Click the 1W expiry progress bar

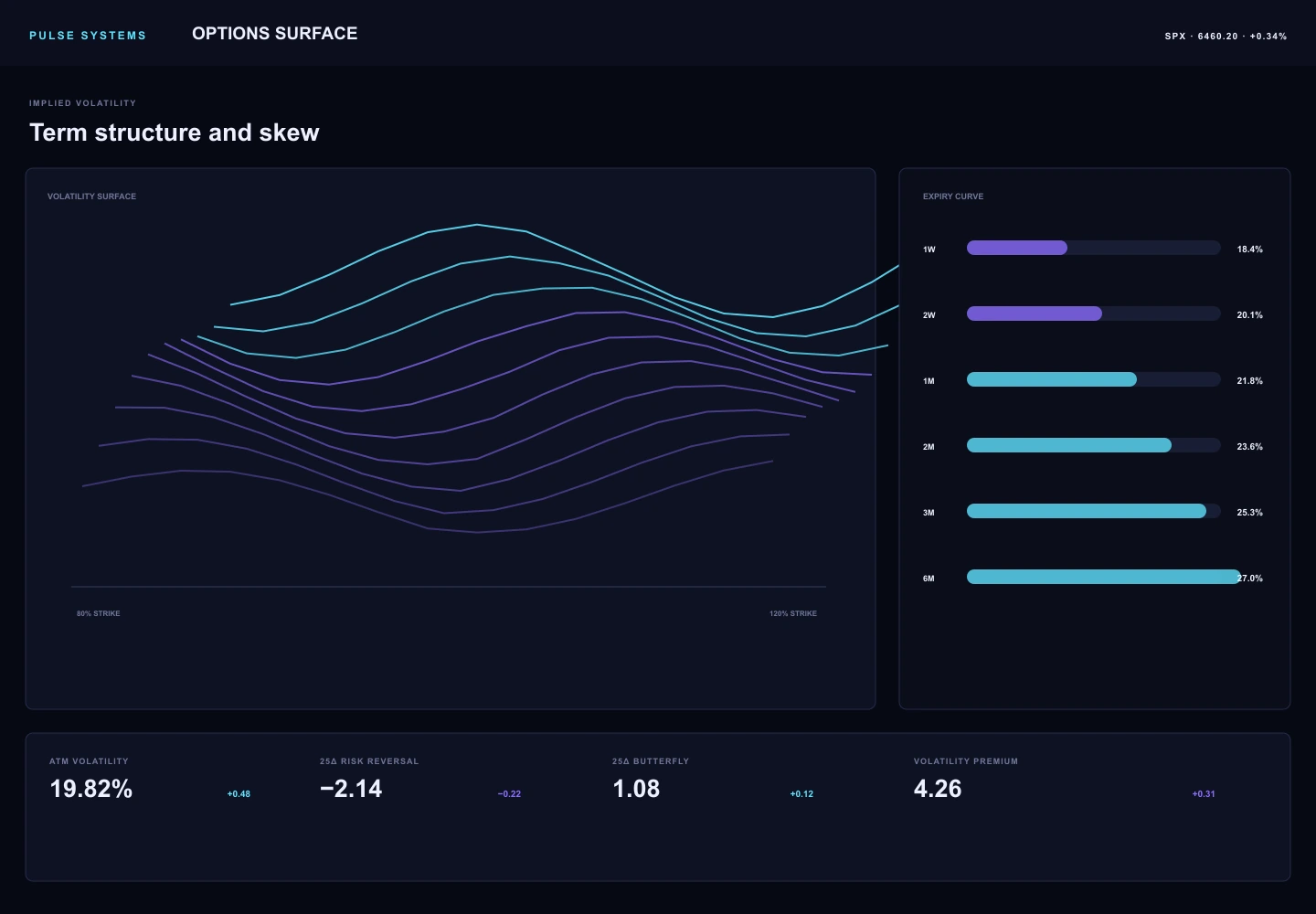pyautogui.click(x=1094, y=248)
